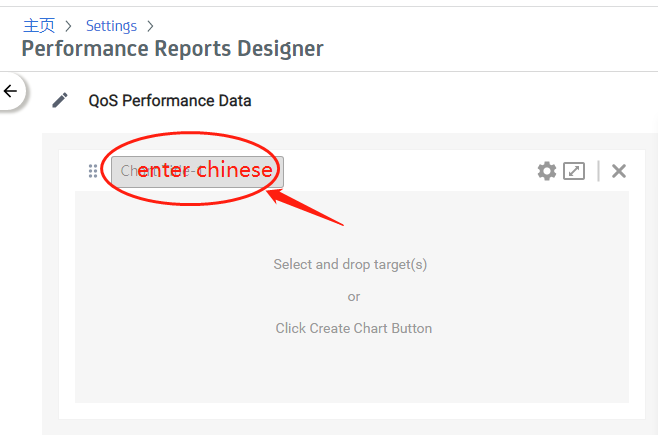Click the pencil edit icon
The image size is (658, 435).
click(60, 100)
